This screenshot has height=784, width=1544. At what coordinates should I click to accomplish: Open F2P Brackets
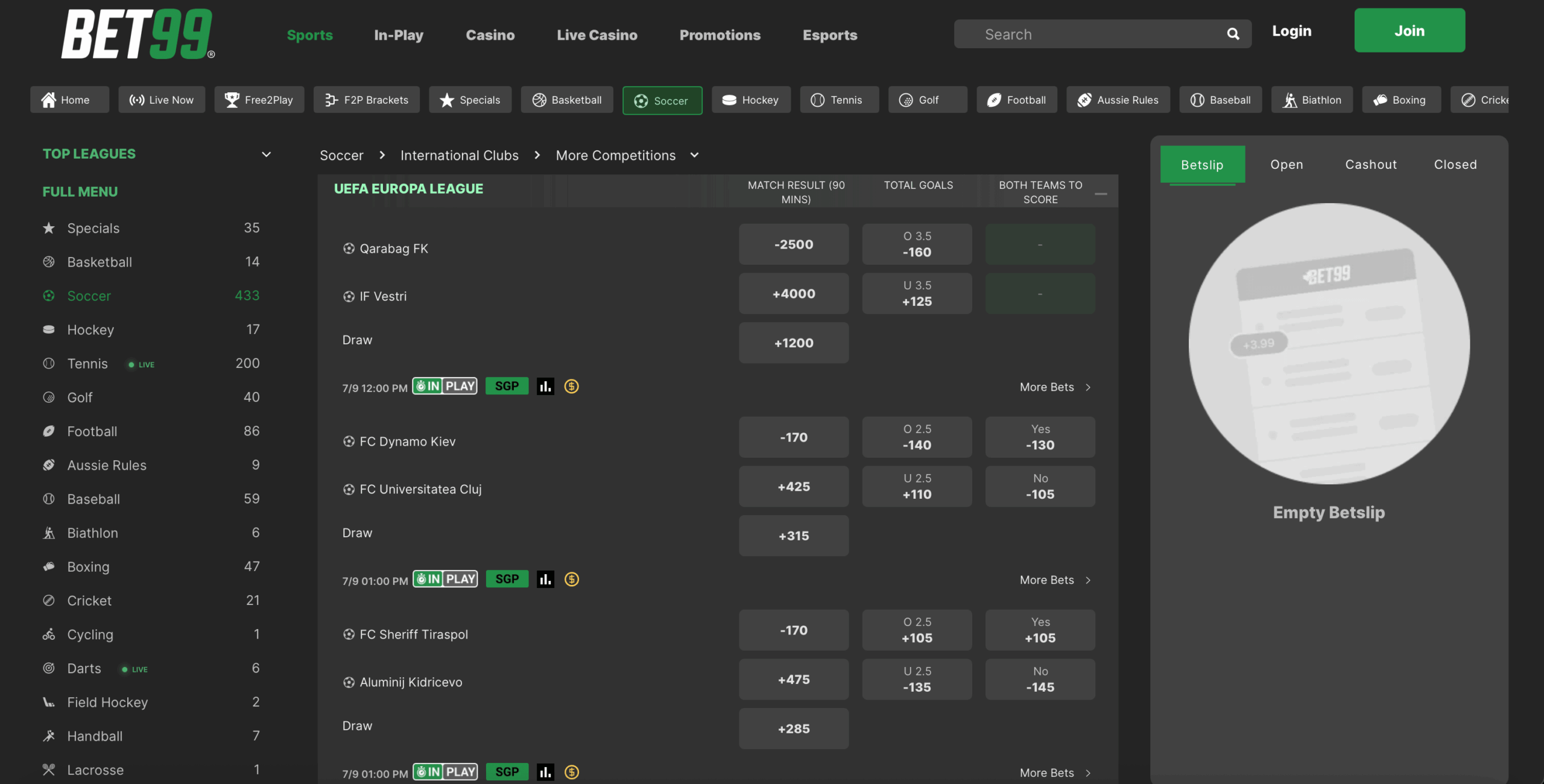tap(367, 100)
